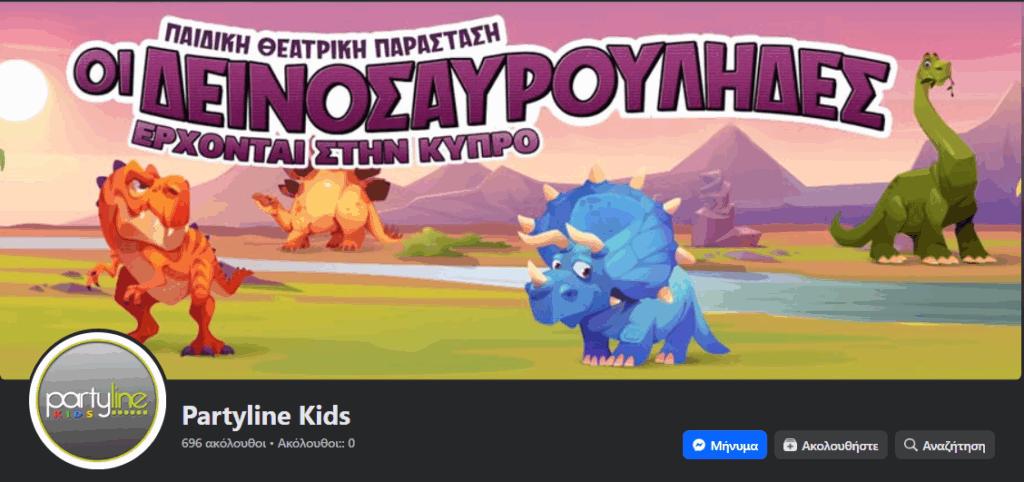Viewport: 1024px width, 482px height.
Task: Click the white sun in cover image
Action: pyautogui.click(x=21, y=91)
